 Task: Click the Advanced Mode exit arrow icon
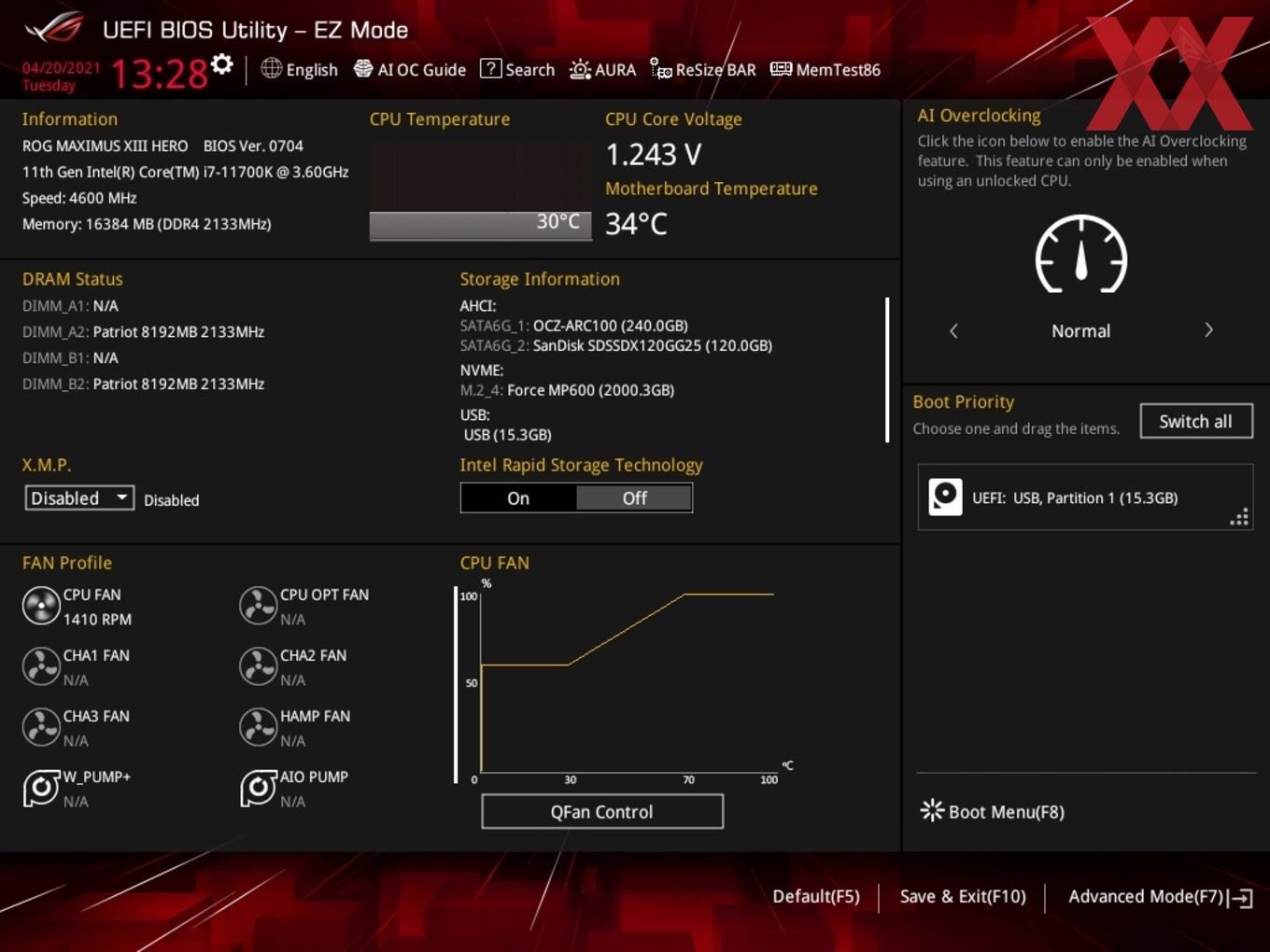coord(1241,898)
